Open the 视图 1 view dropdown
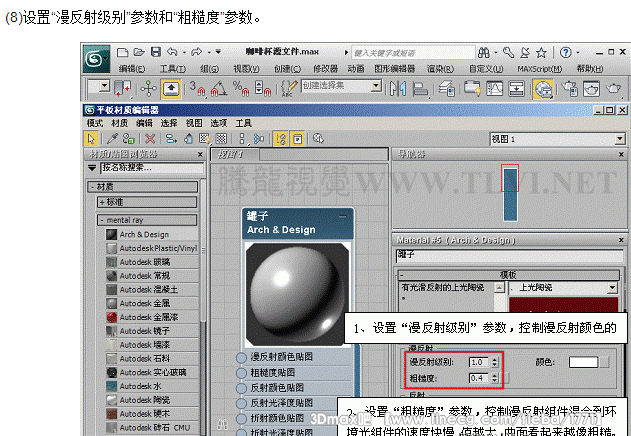The width and height of the screenshot is (631, 436). [620, 139]
